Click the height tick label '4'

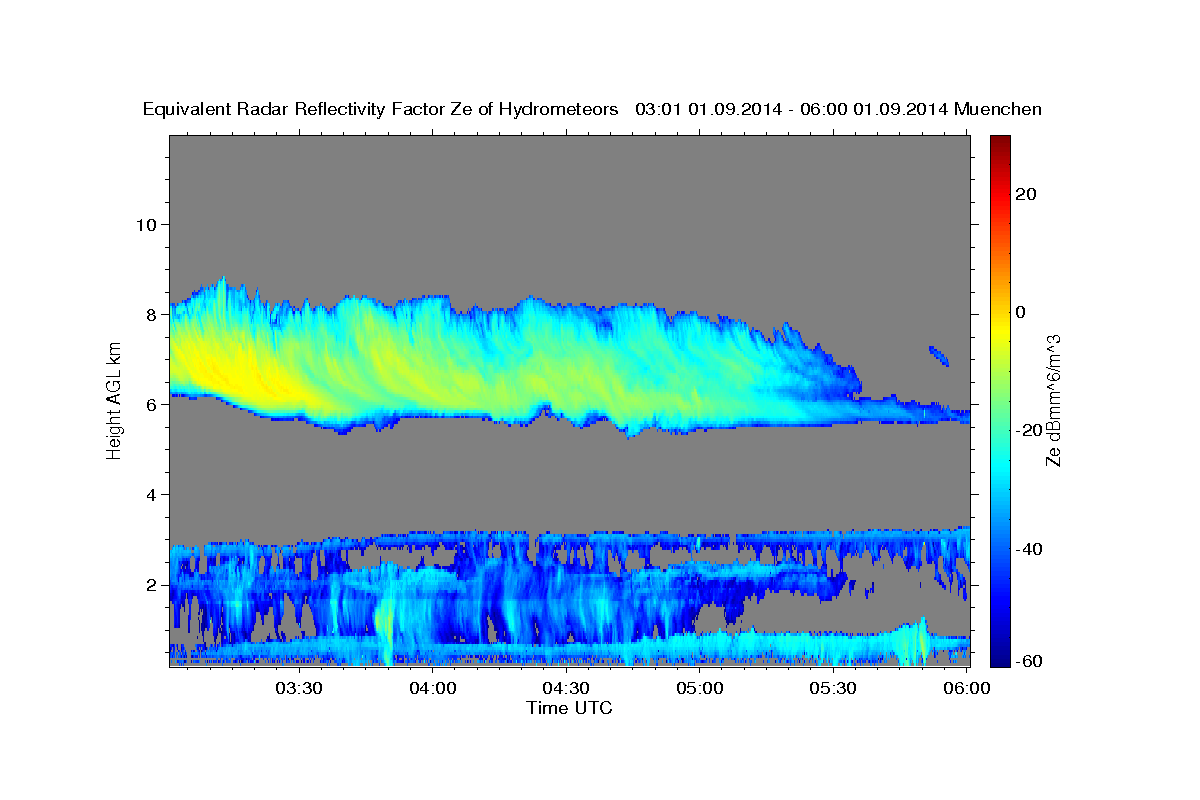[150, 495]
